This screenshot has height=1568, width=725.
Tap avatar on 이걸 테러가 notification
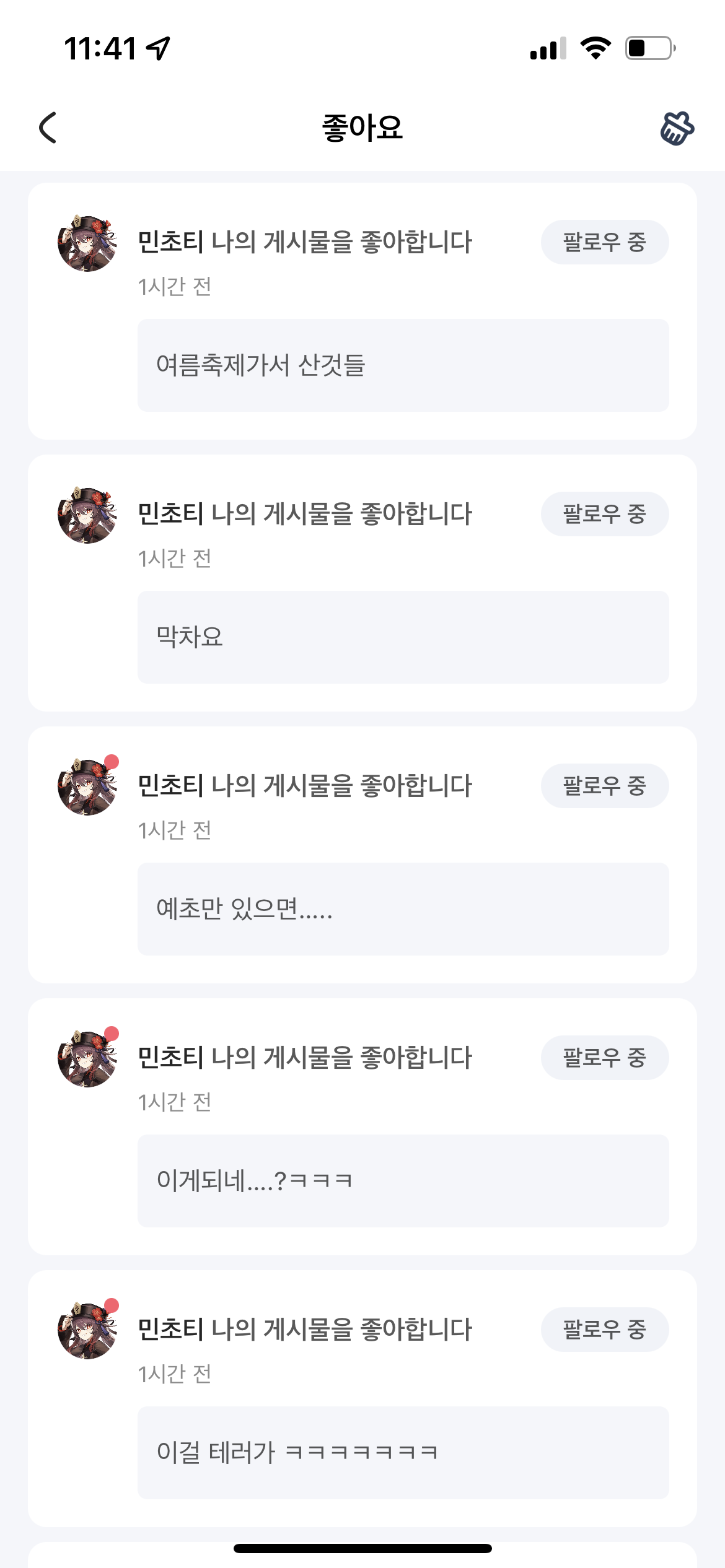tap(87, 1330)
